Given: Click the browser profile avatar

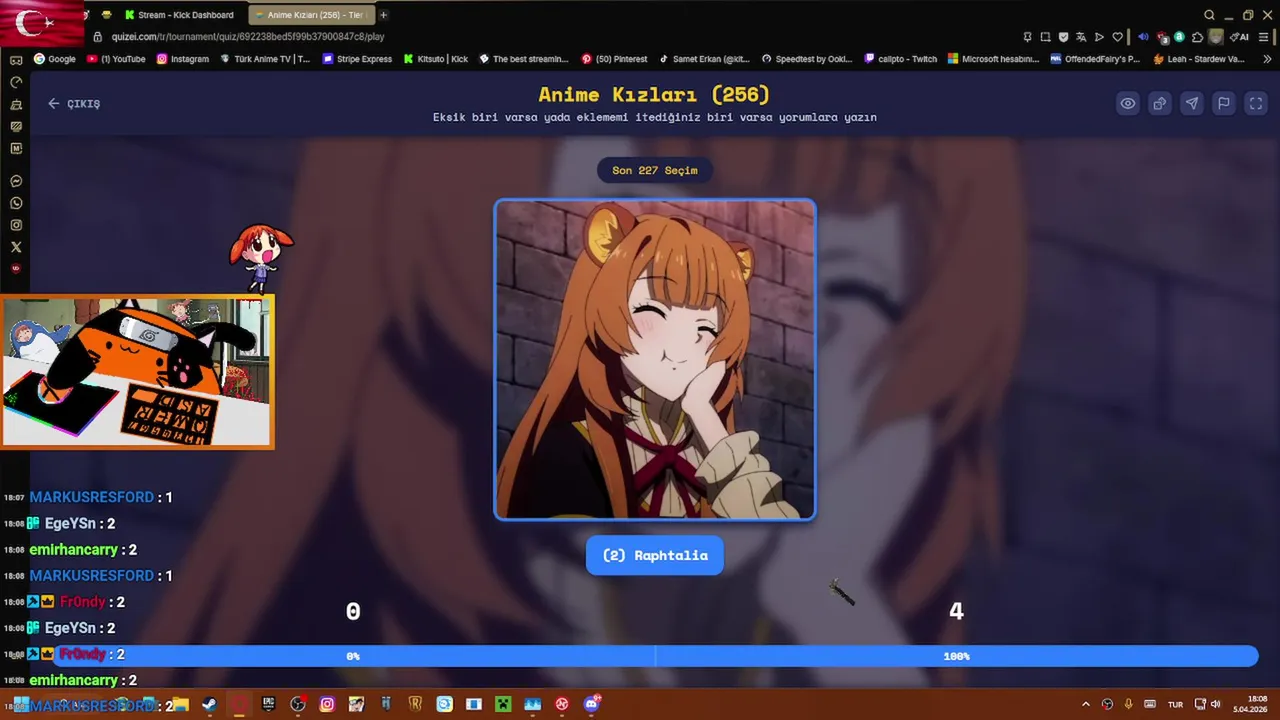Looking at the screenshot, I should pyautogui.click(x=1216, y=37).
